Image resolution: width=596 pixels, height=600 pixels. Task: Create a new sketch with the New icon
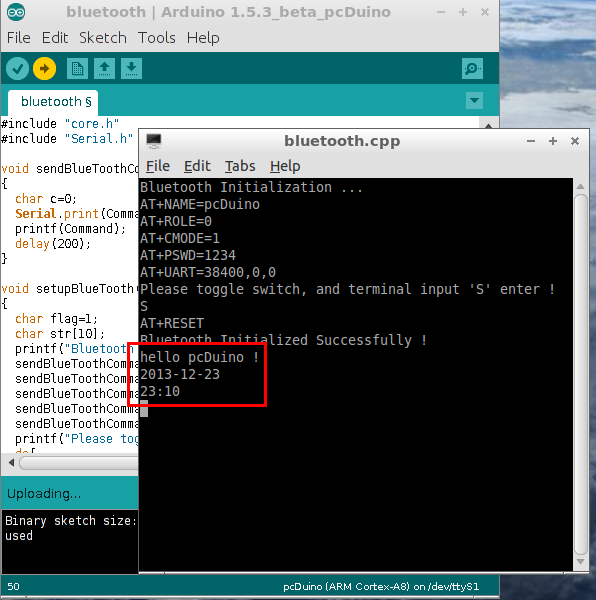tap(77, 69)
